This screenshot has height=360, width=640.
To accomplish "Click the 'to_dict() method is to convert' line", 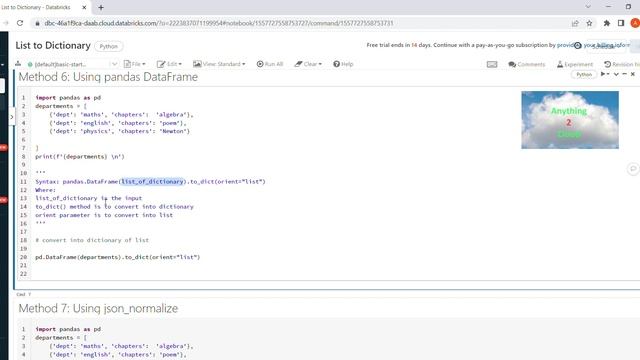I will (114, 207).
